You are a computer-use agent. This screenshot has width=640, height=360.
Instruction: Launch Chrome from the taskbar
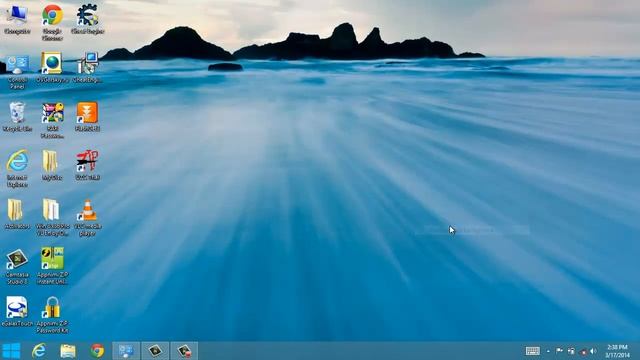click(x=97, y=351)
